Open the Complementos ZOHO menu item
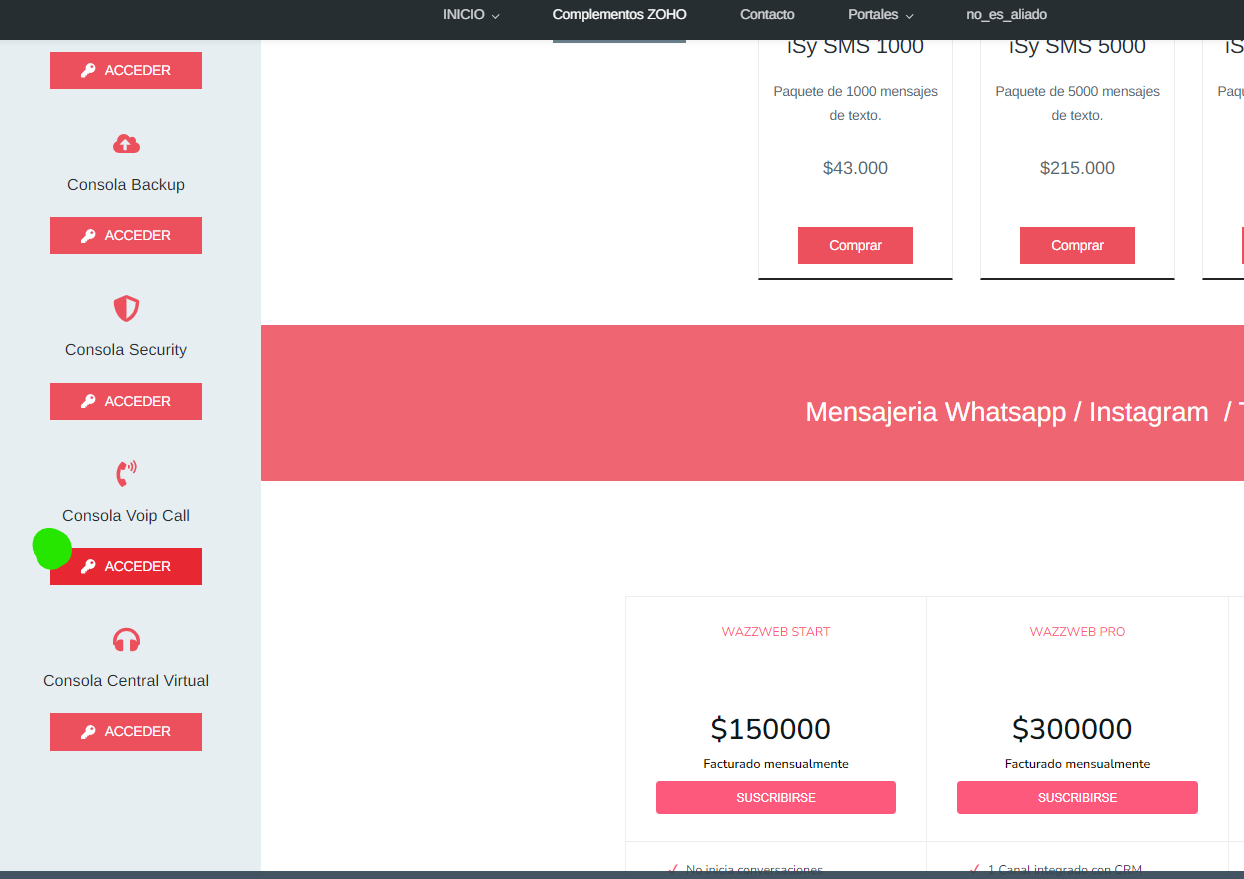The width and height of the screenshot is (1244, 879). point(620,15)
